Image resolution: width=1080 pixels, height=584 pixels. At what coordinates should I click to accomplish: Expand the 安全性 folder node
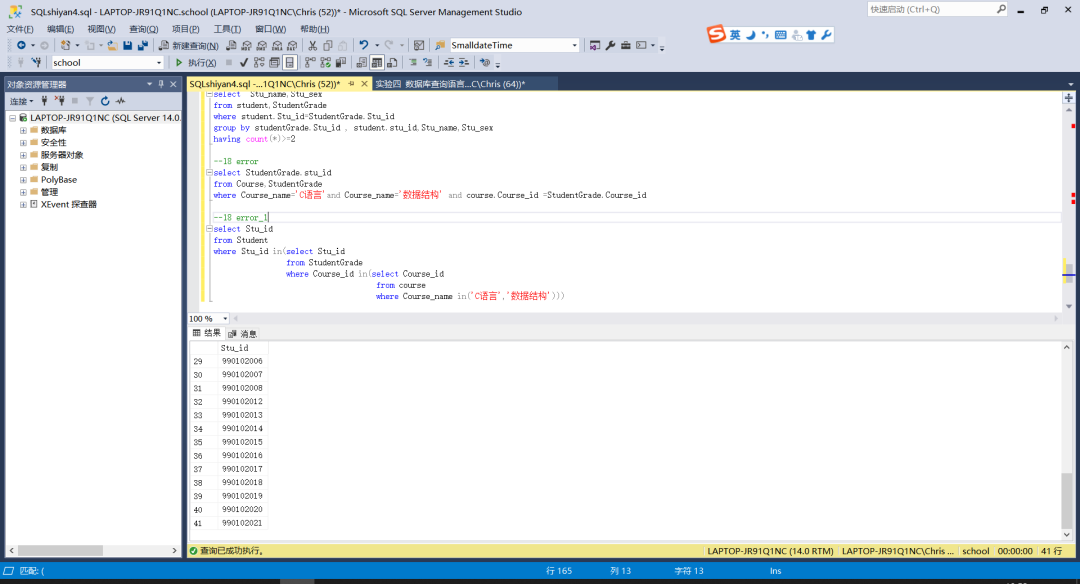[x=23, y=143]
